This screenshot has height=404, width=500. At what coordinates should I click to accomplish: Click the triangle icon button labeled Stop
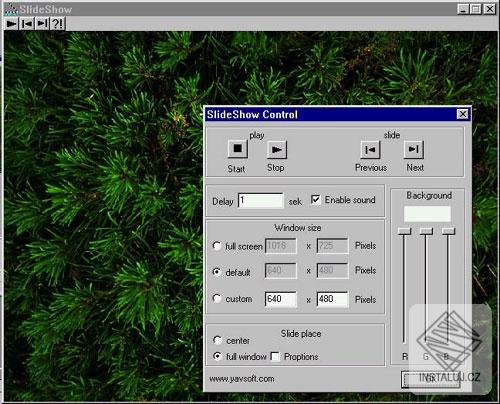277,150
